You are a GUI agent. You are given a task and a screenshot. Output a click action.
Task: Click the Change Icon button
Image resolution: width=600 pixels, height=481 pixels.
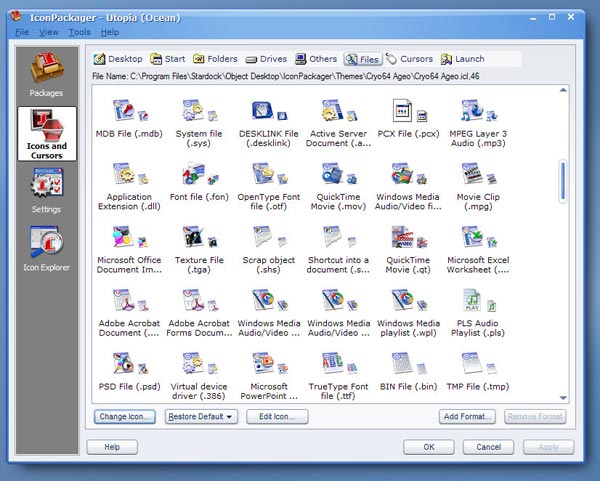coord(125,416)
